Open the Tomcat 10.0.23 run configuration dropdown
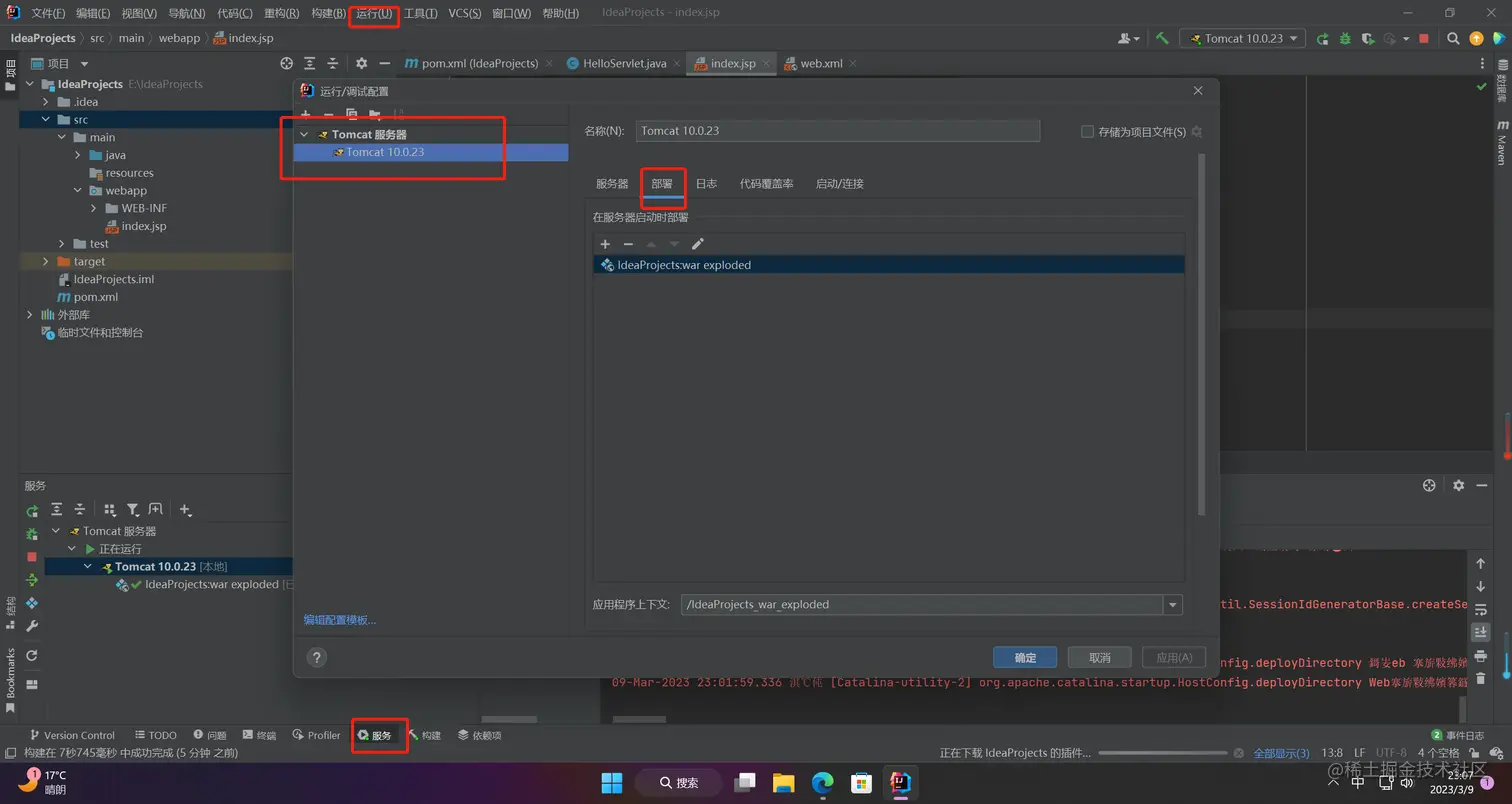Image resolution: width=1512 pixels, height=804 pixels. (x=1243, y=38)
